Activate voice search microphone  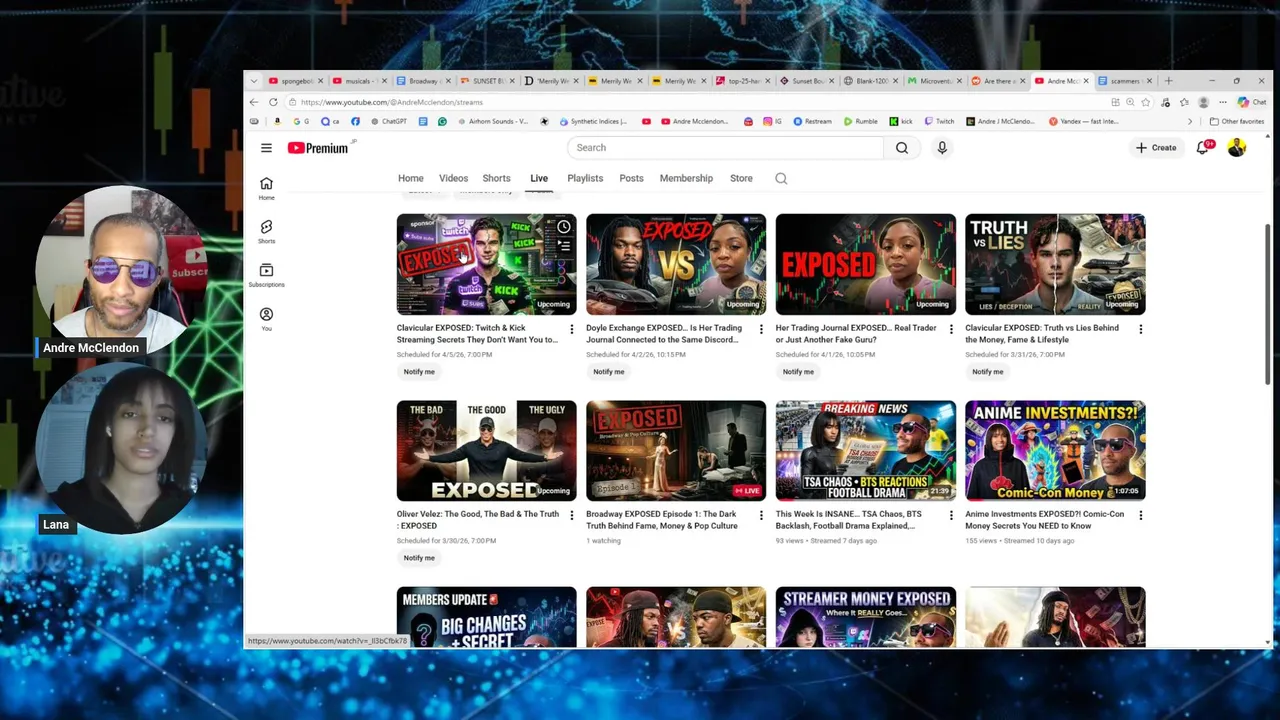(942, 148)
